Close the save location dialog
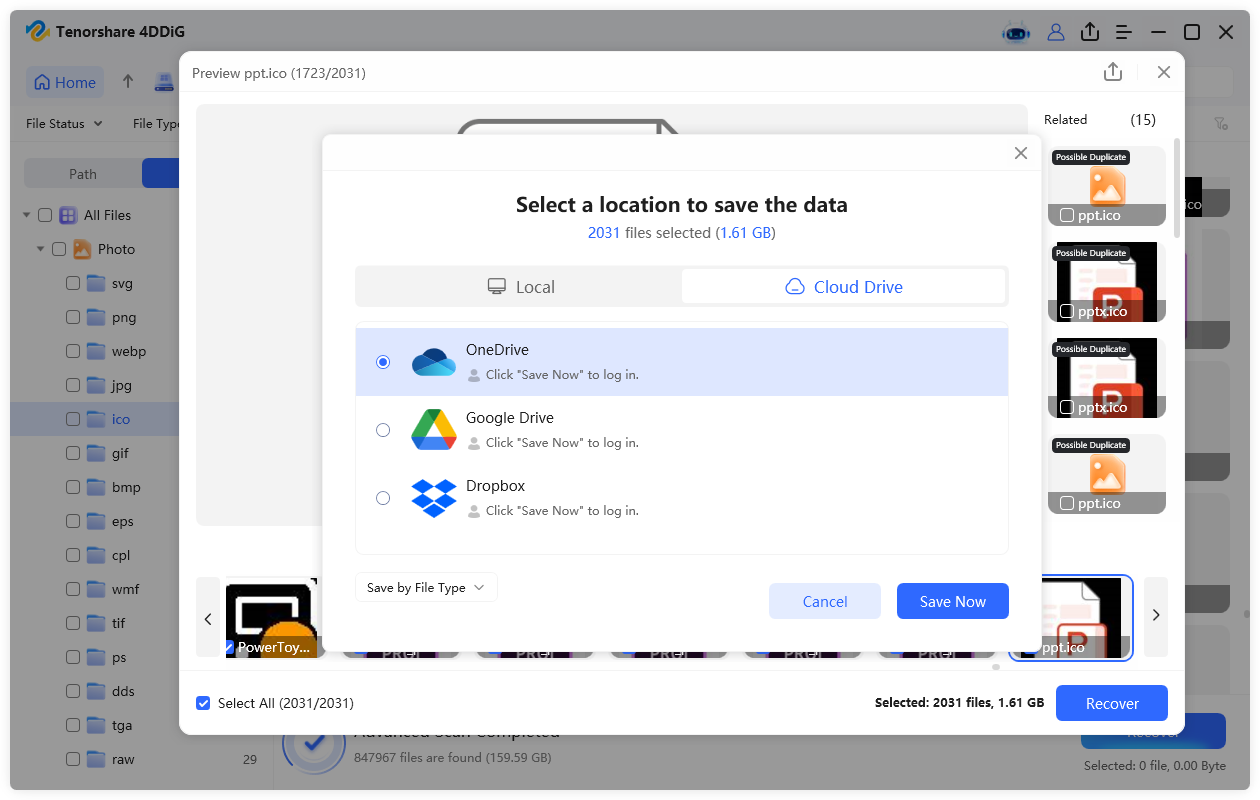Screen dimensions: 1260x800 tap(1021, 153)
